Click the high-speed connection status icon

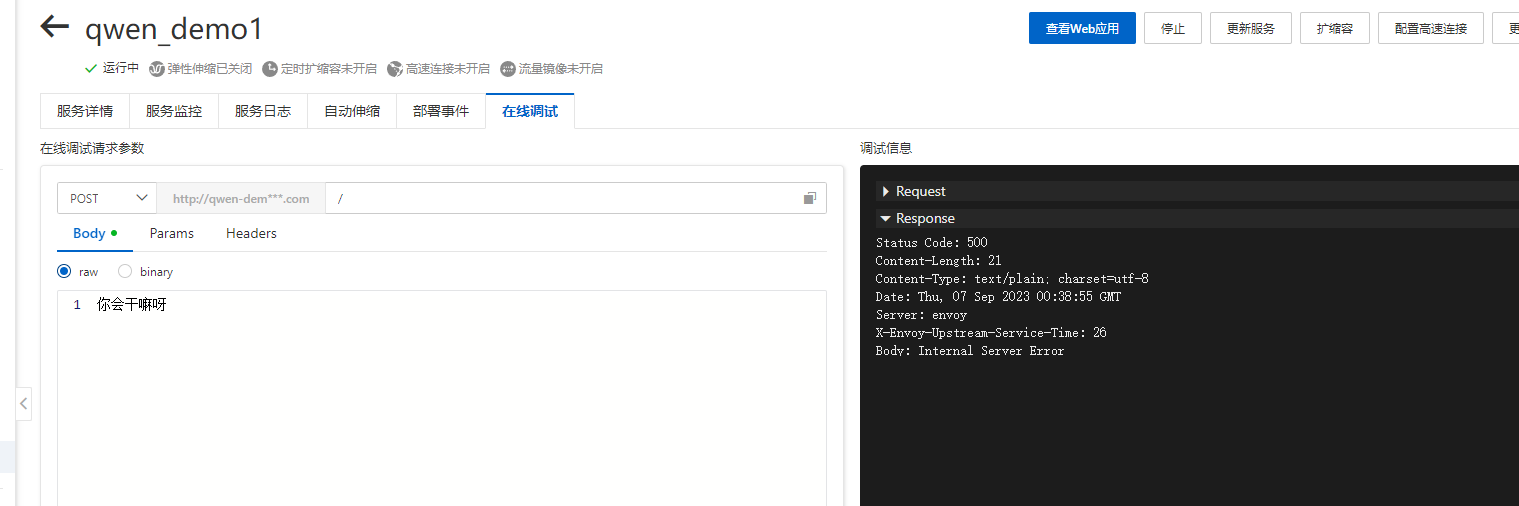click(395, 69)
